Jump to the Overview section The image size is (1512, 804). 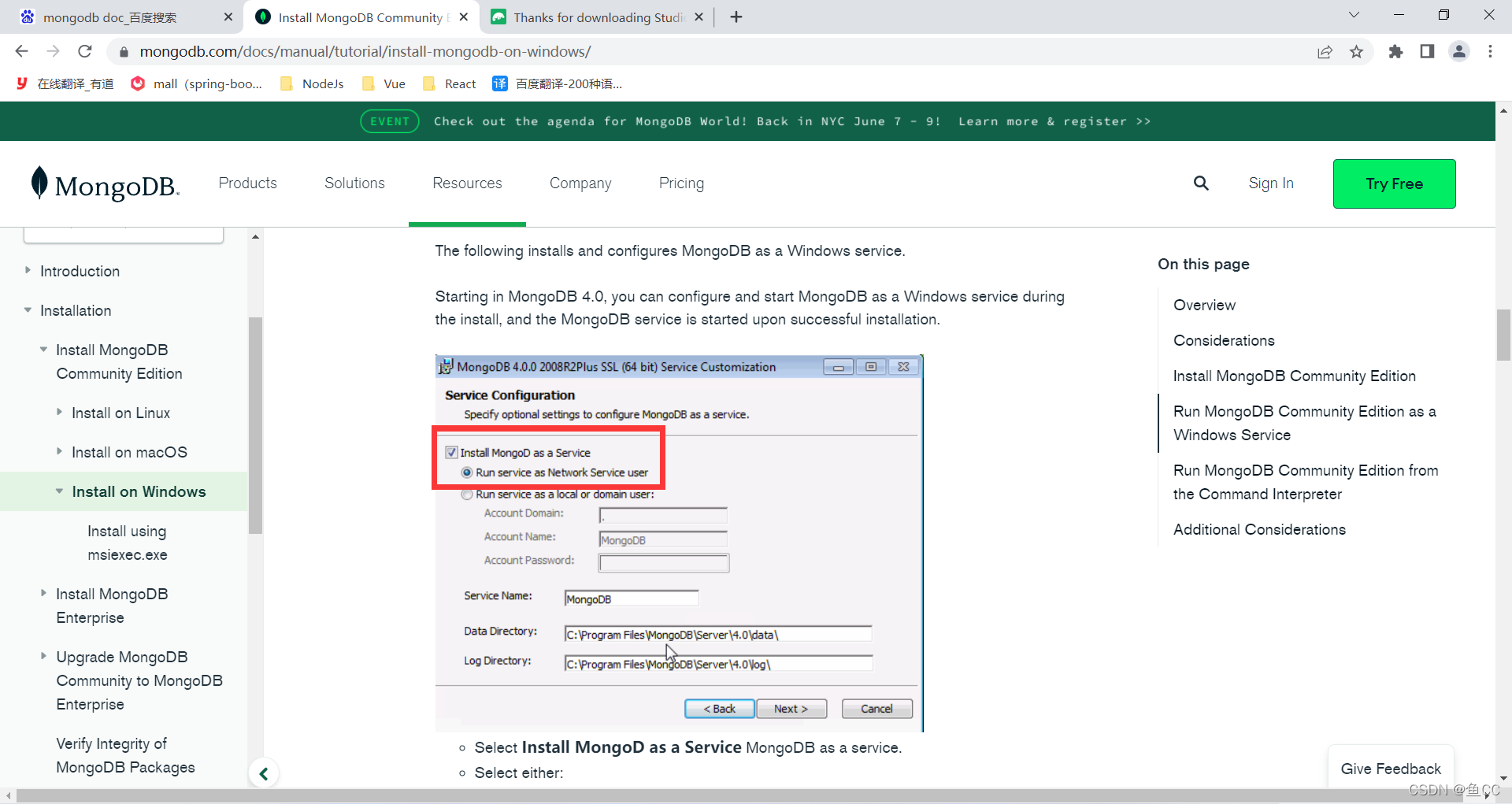click(1204, 305)
